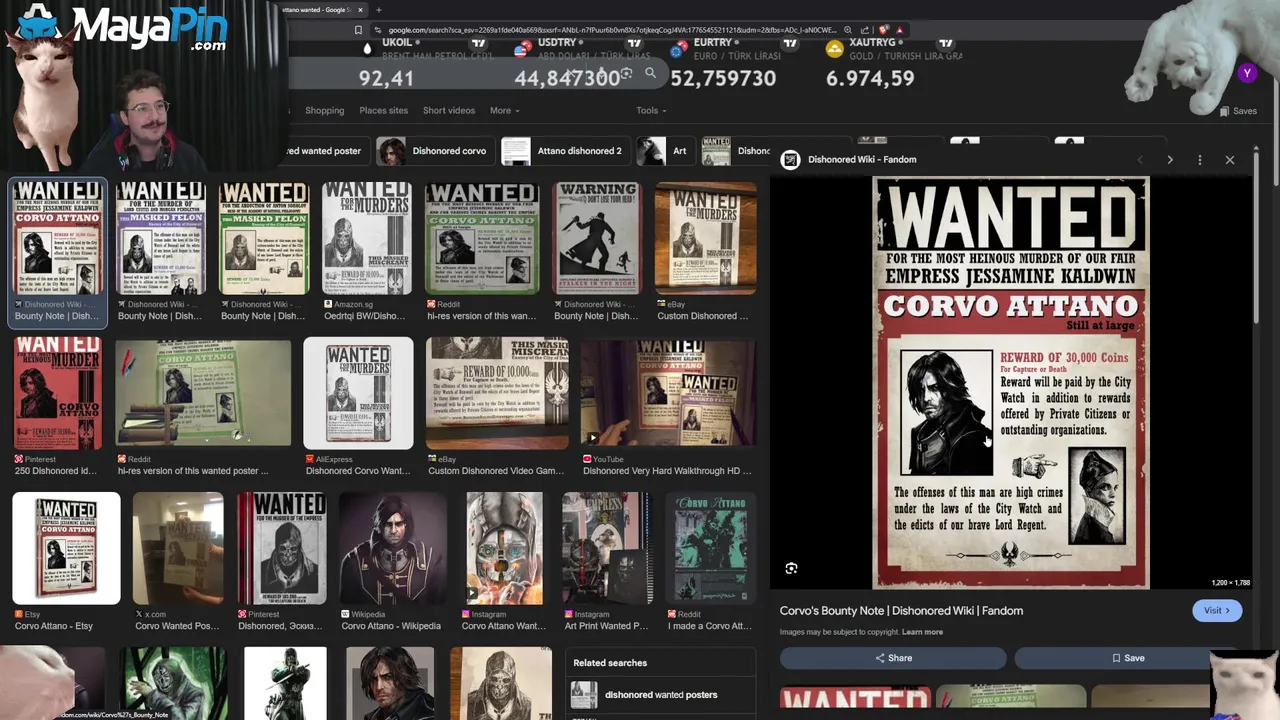Select the Amazon.sg black-and-white poster thumbnail

pyautogui.click(x=367, y=238)
